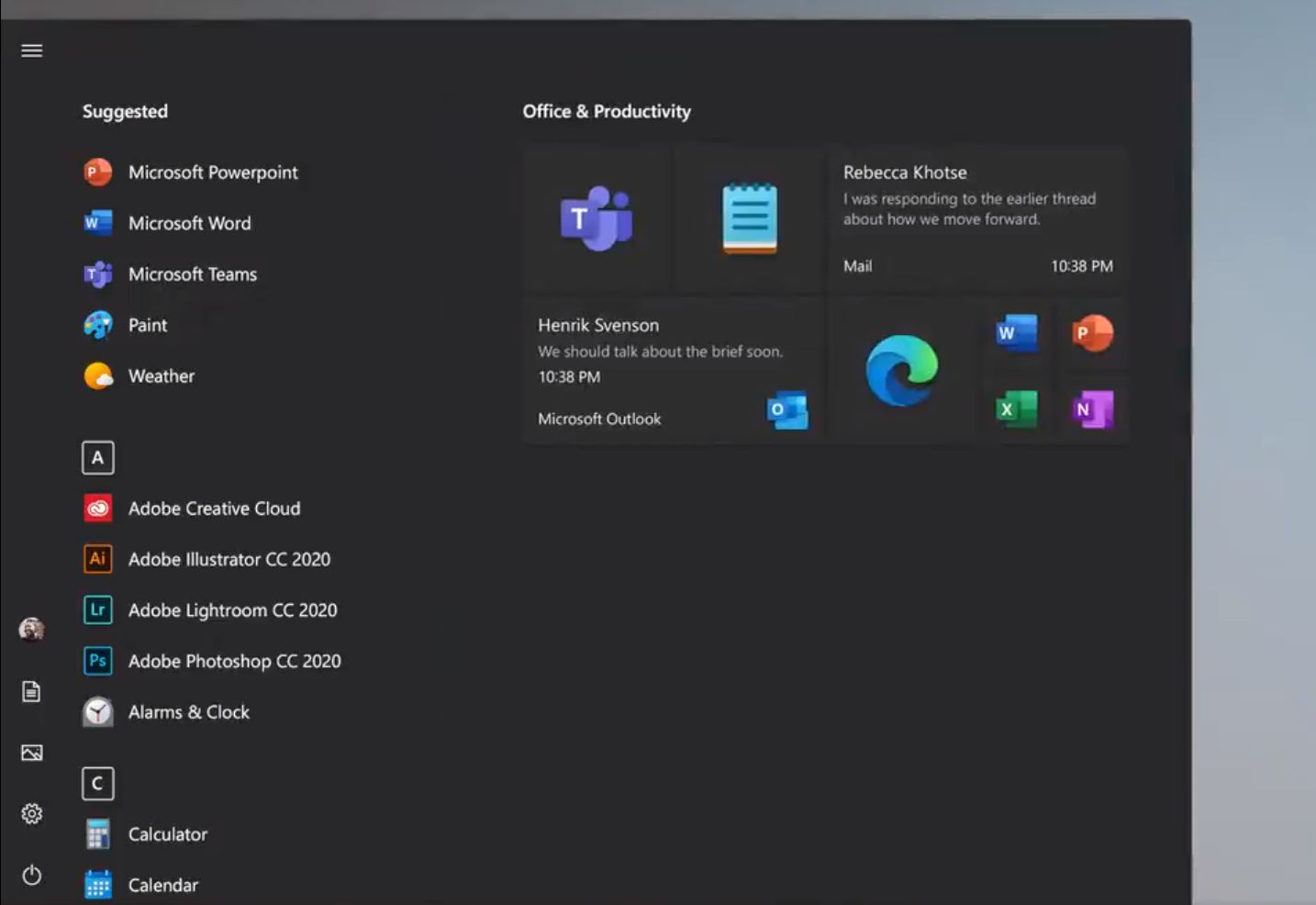Open the Calculator app
This screenshot has height=905, width=1316.
(x=145, y=834)
